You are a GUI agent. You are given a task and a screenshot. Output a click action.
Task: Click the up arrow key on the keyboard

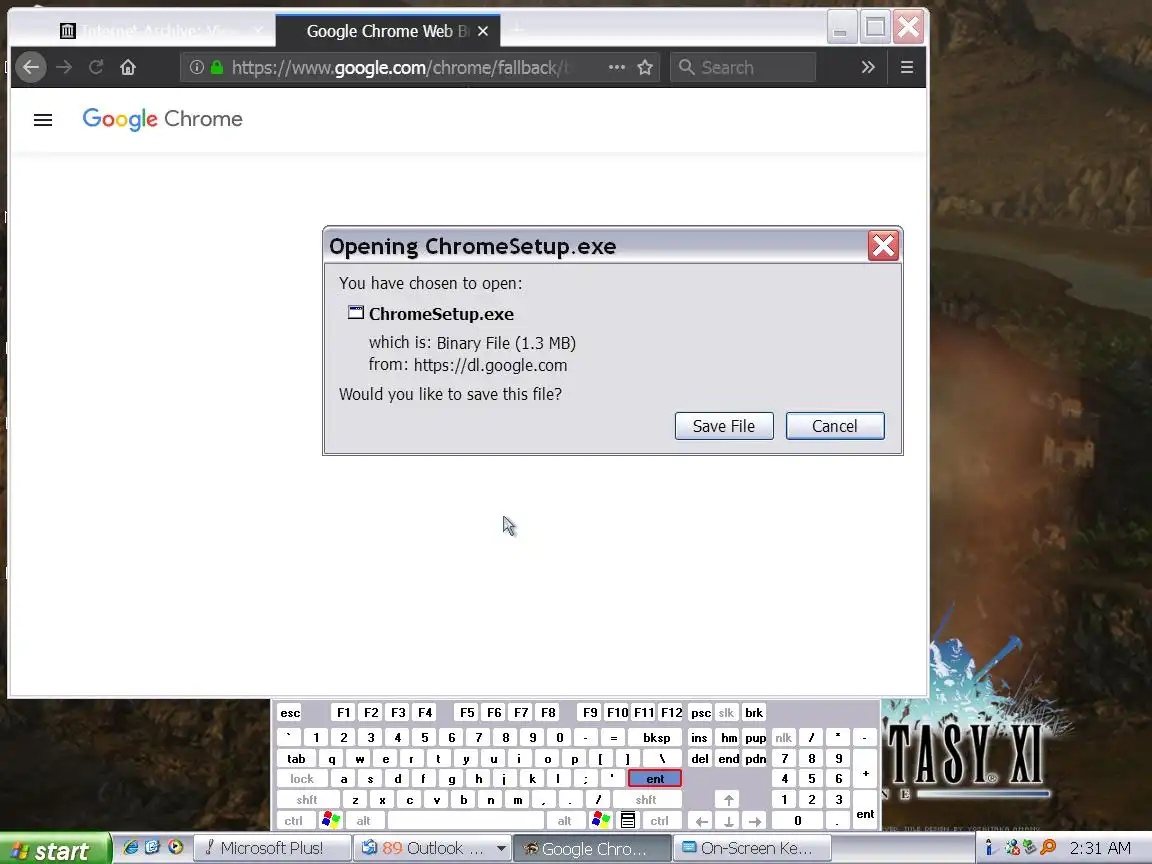point(728,799)
